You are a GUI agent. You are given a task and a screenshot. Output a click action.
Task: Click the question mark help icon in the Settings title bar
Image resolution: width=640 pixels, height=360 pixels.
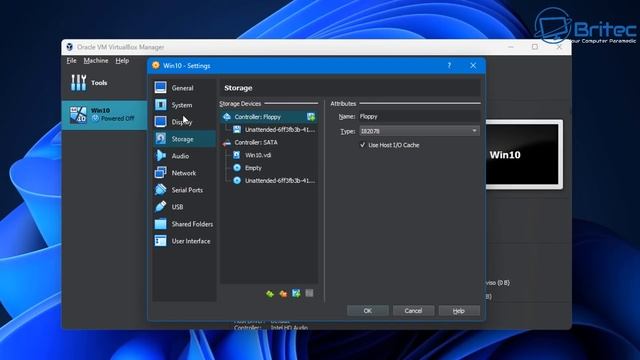point(449,65)
